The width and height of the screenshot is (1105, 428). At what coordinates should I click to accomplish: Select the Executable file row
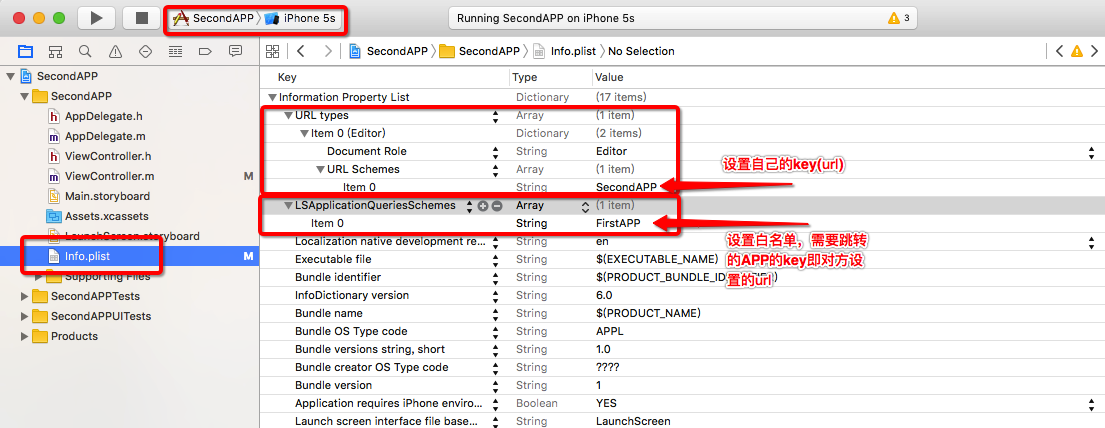coord(682,259)
